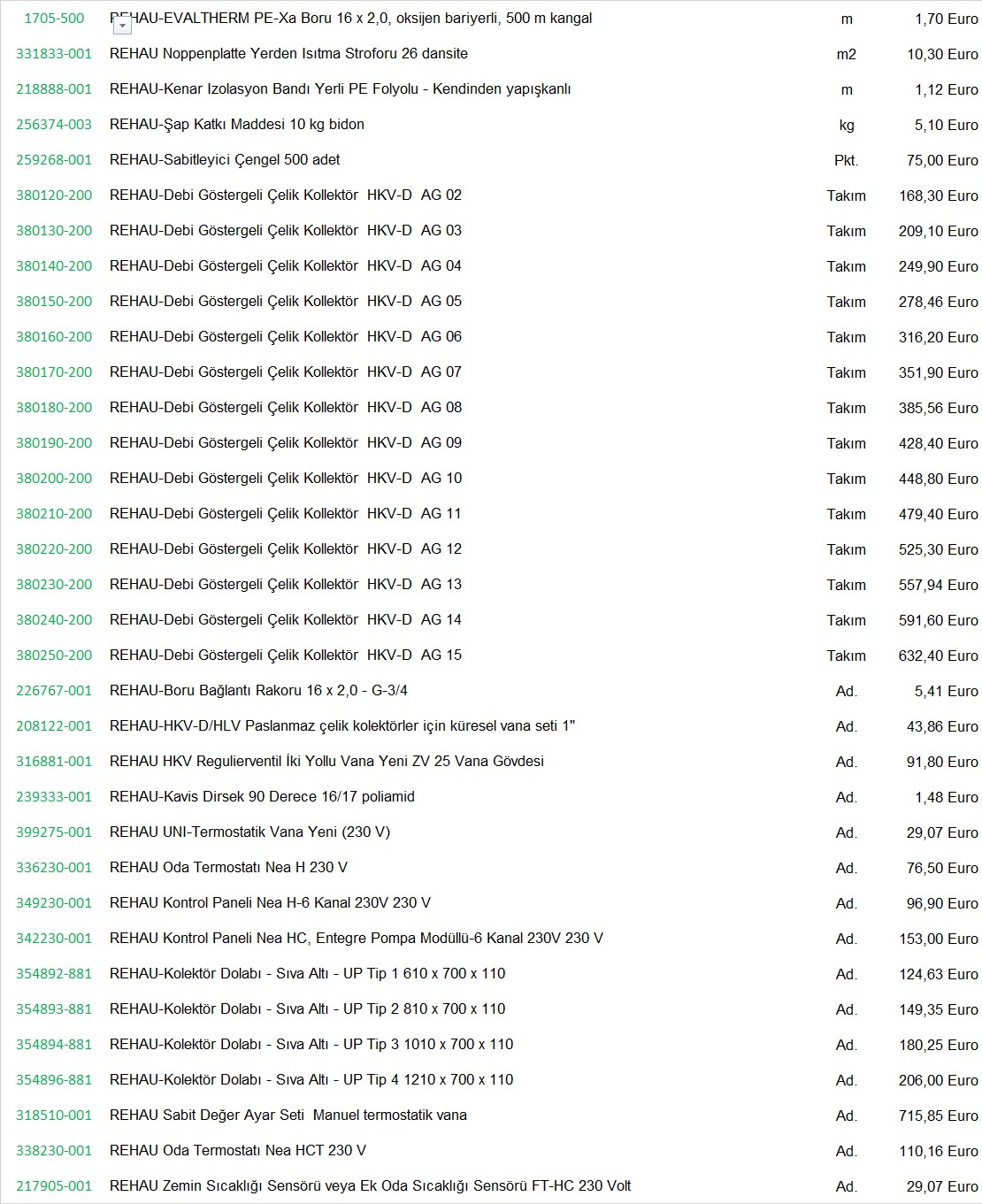Select price 1,12 Euro
Image resolution: width=982 pixels, height=1204 pixels.
[946, 89]
